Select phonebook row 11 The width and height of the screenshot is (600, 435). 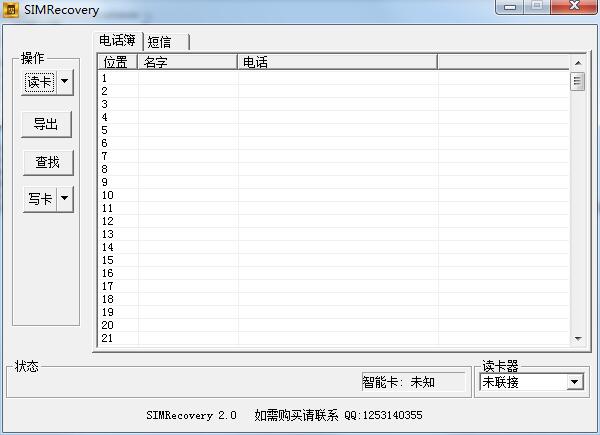tap(334, 209)
